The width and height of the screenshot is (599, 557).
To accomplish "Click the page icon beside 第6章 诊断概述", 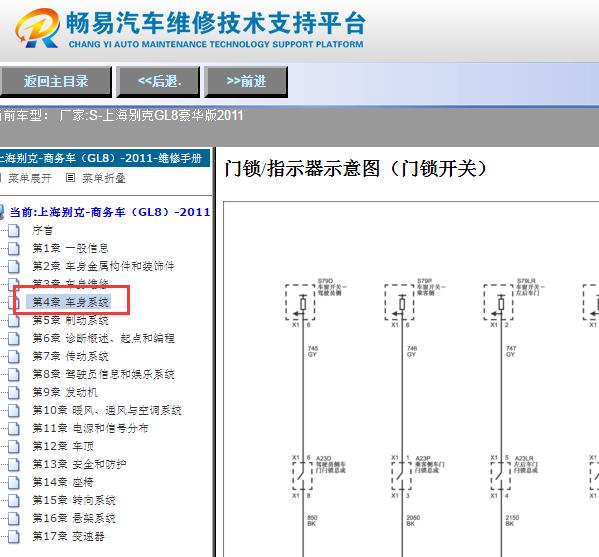I will point(14,338).
